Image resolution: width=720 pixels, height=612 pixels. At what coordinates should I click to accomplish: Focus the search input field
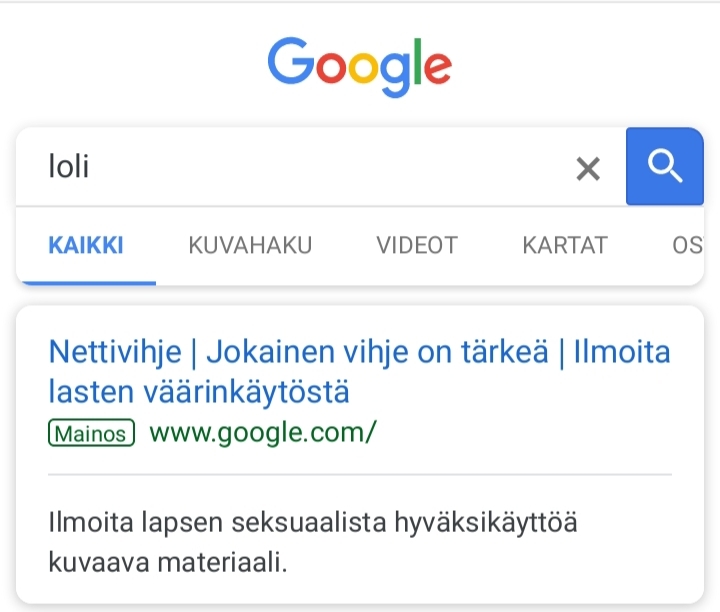300,166
